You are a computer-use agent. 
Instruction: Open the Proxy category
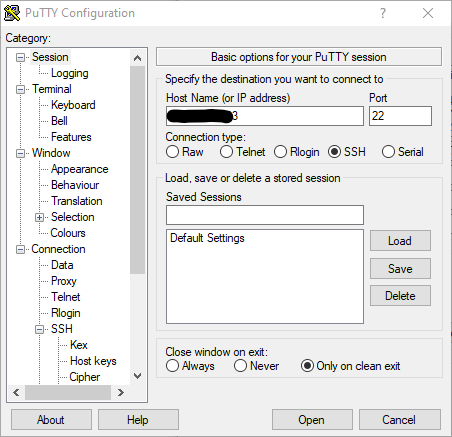pyautogui.click(x=64, y=281)
